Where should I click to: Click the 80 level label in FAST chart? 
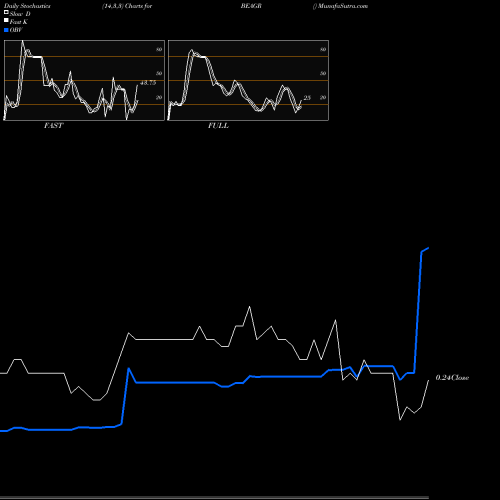pos(159,49)
